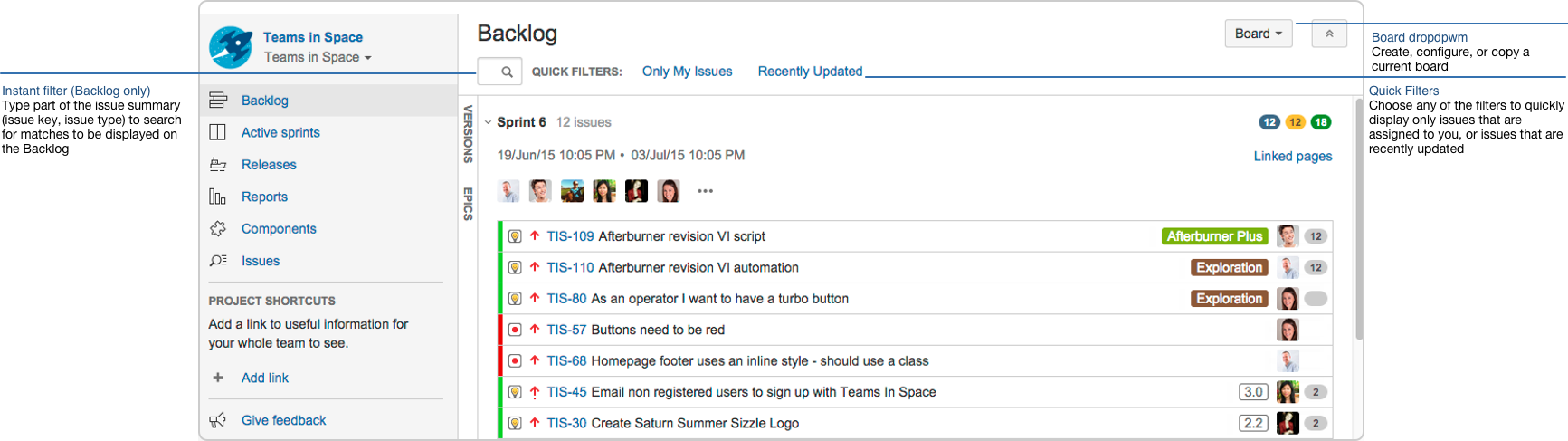Go to Releases in the sidebar

pos(269,165)
